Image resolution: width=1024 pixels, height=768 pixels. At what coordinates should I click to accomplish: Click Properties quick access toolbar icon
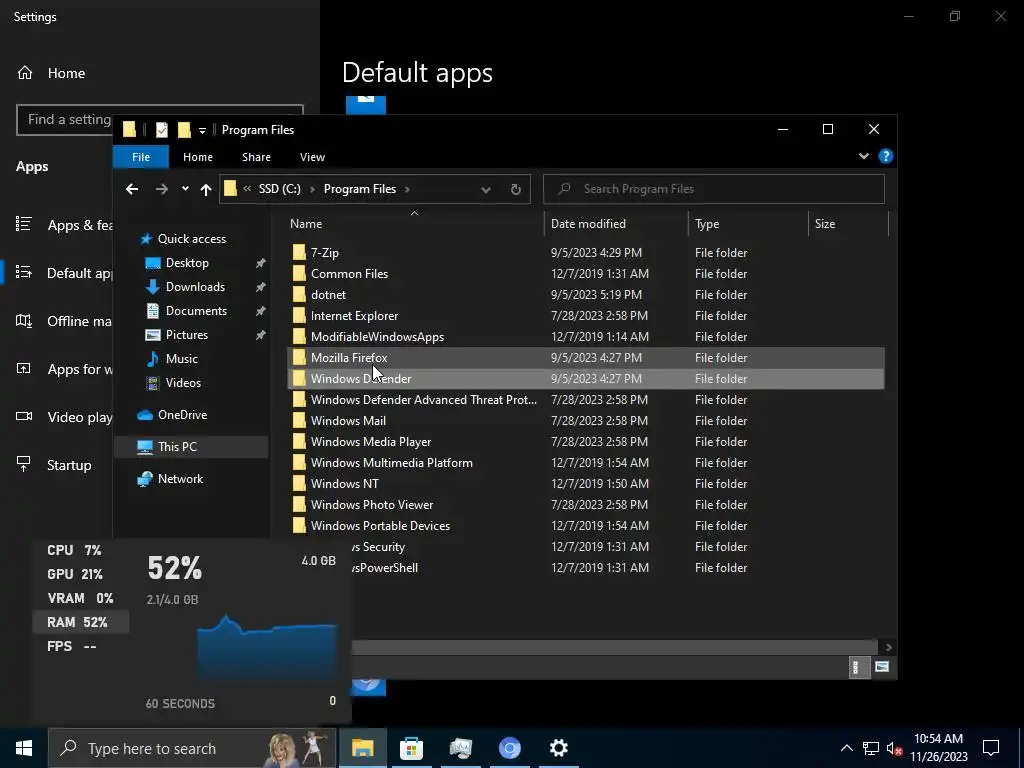pos(161,130)
